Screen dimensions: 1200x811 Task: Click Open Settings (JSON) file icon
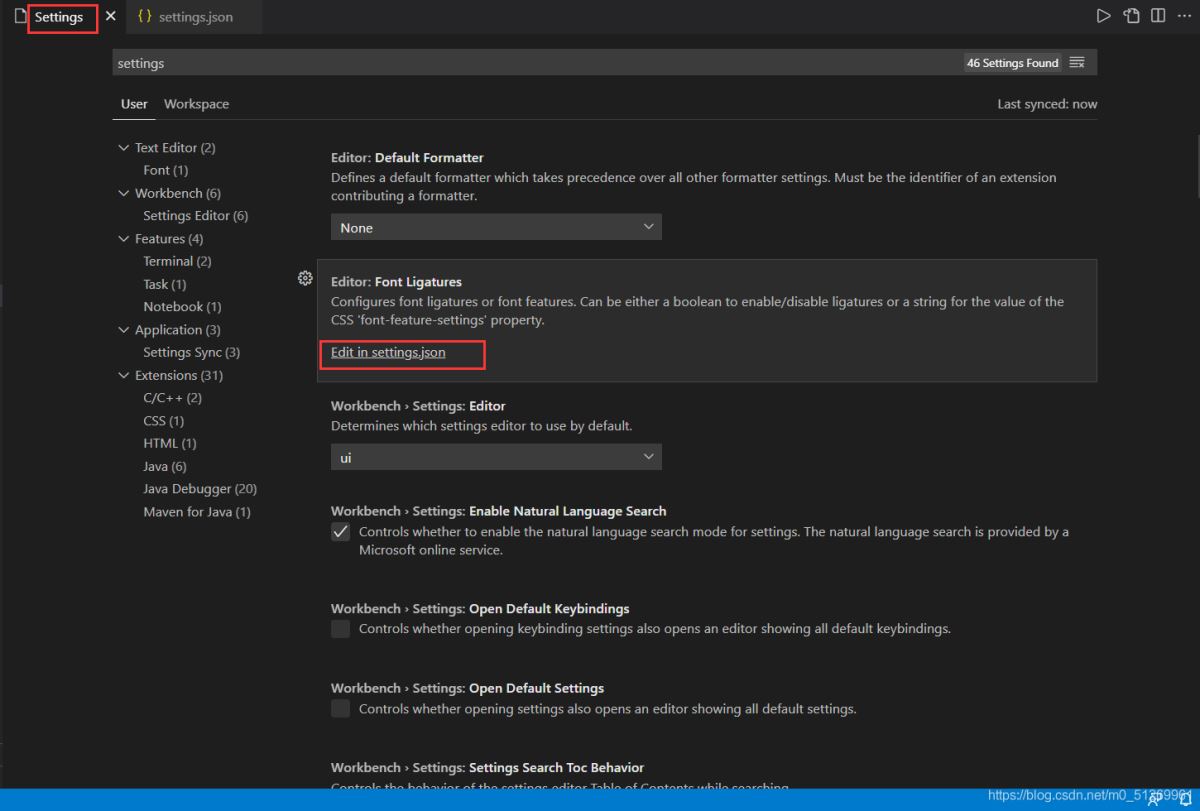1131,16
